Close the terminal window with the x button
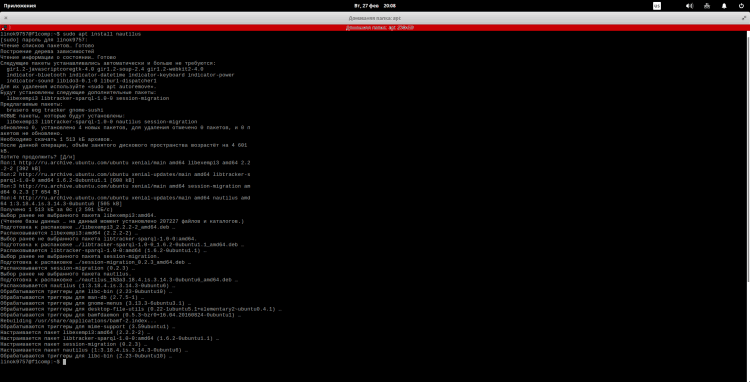 click(6, 18)
